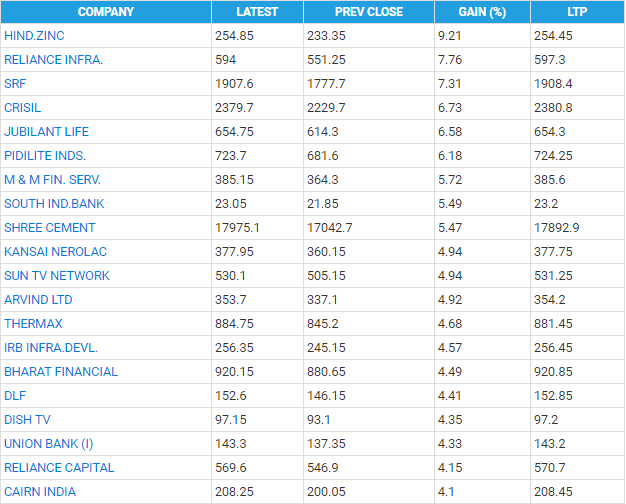Open SUN TV NETWORK link

(x=57, y=275)
